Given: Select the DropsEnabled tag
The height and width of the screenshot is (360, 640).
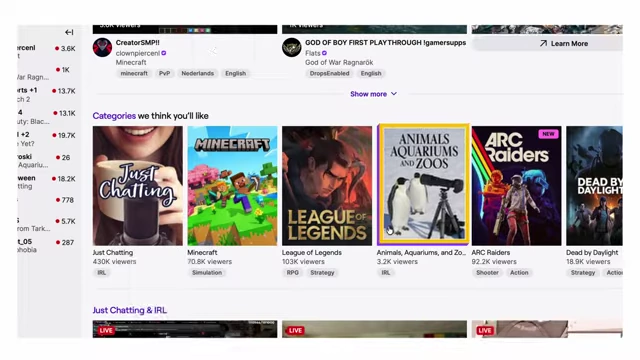Looking at the screenshot, I should 329,73.
